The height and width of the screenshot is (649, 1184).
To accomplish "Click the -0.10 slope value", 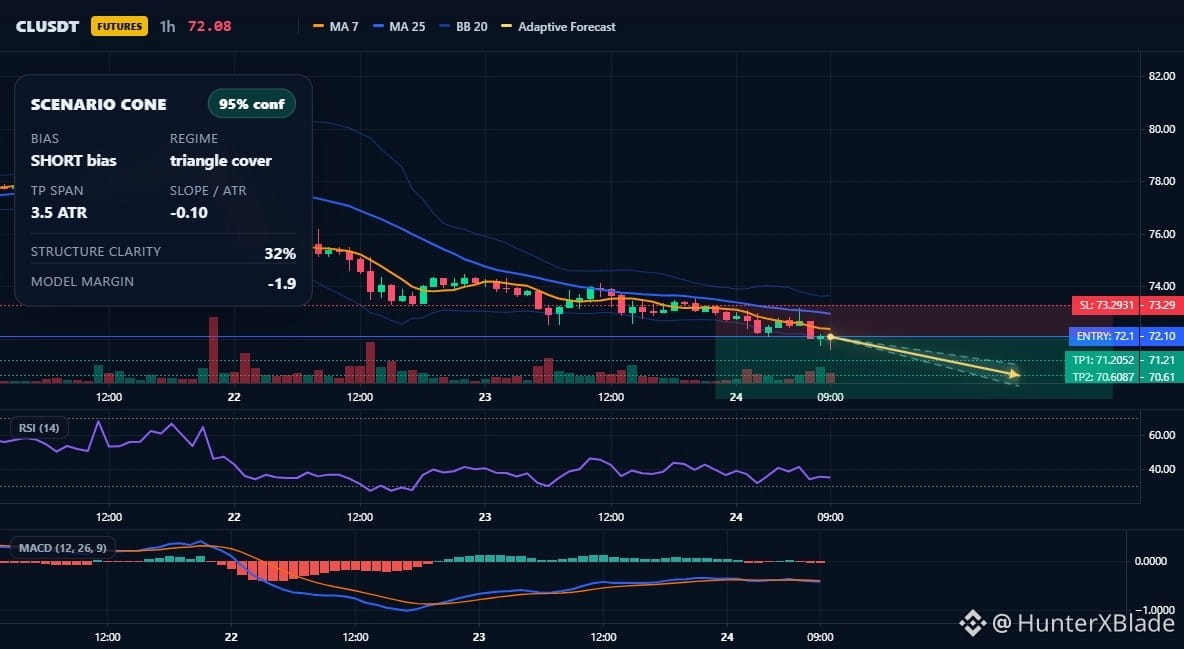I will coord(189,212).
